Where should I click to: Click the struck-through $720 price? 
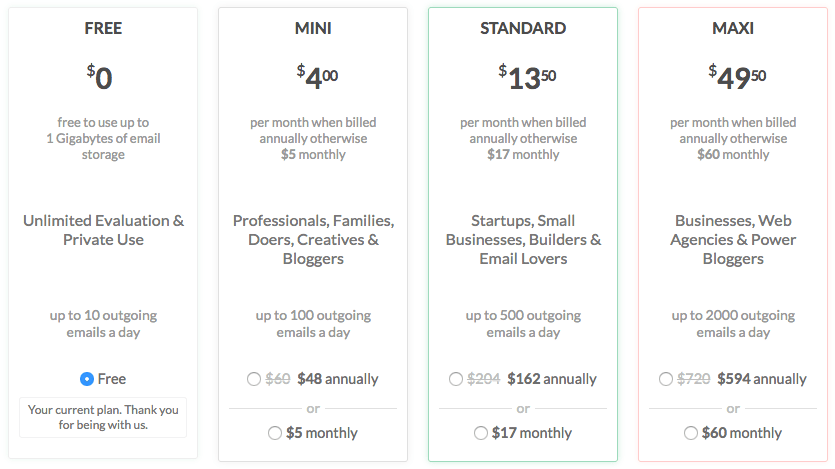click(x=693, y=379)
